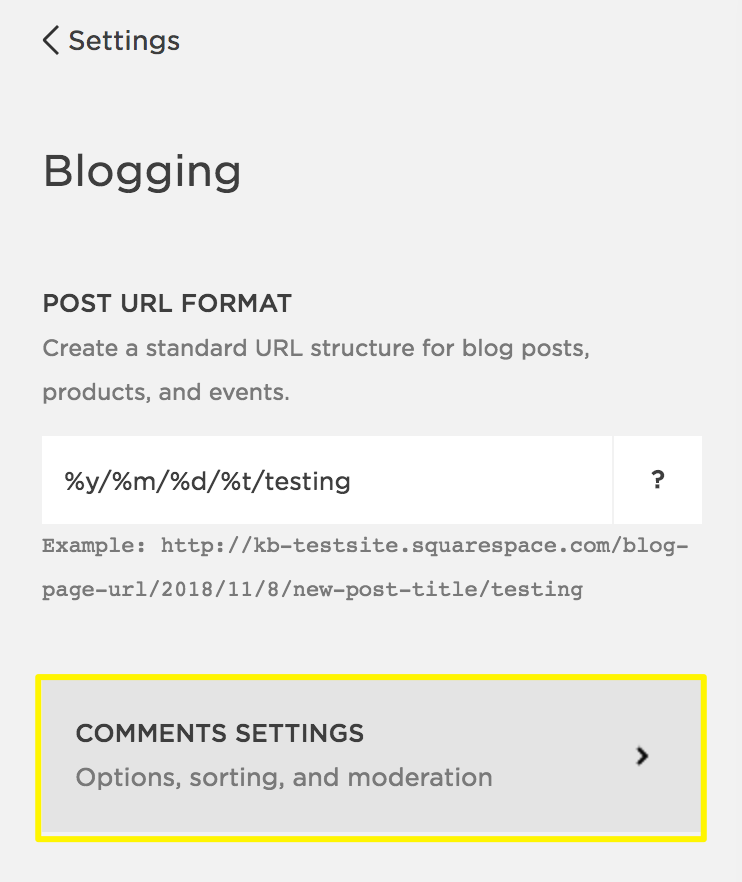Open Comments Settings right arrow chevron

(x=643, y=756)
